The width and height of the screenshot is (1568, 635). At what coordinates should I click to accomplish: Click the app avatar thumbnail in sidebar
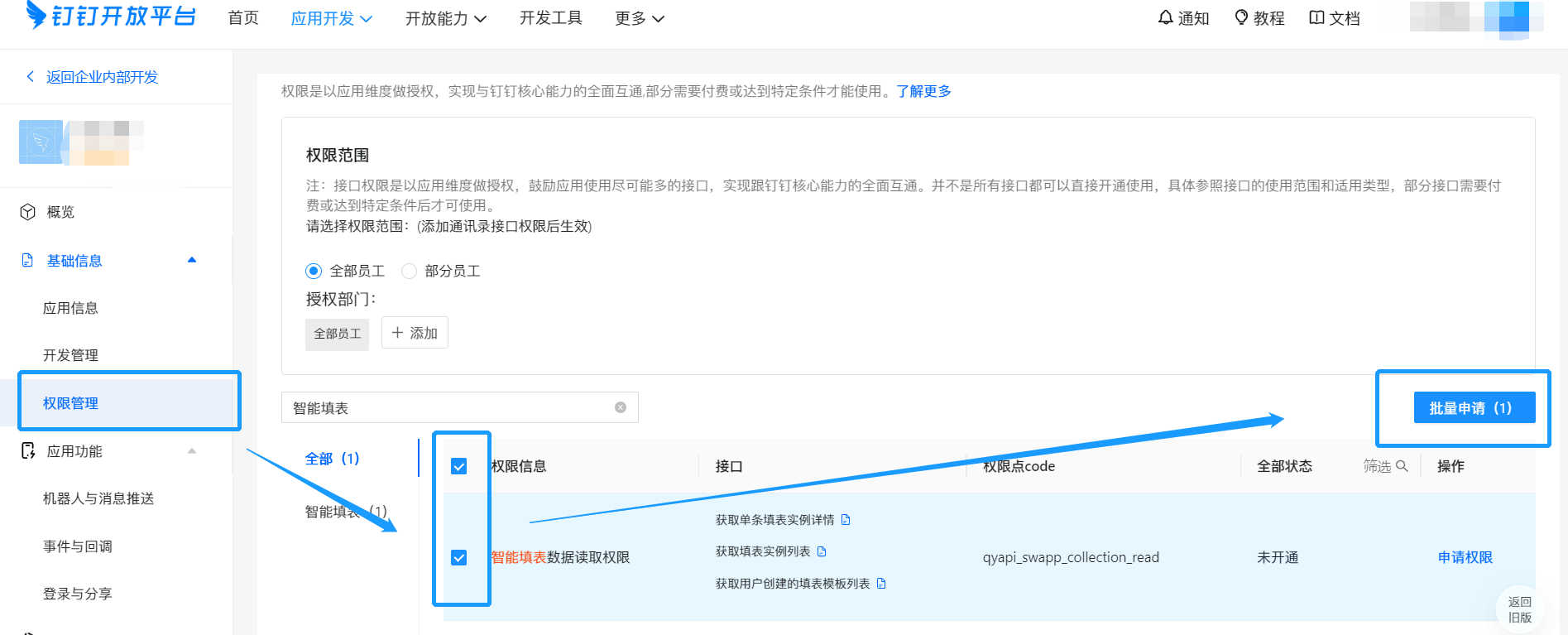(41, 142)
